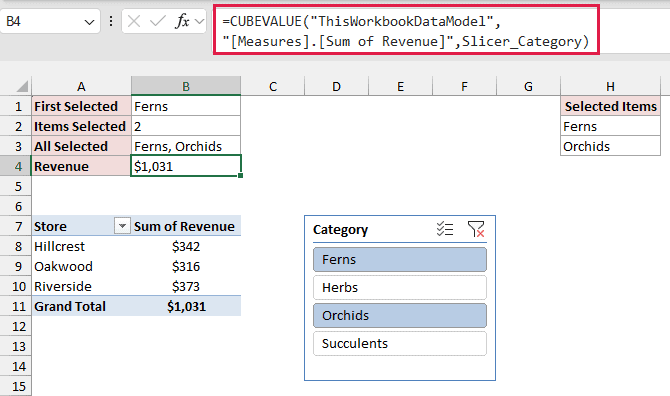
Task: Click the Riverside store cell
Action: pyautogui.click(x=81, y=286)
